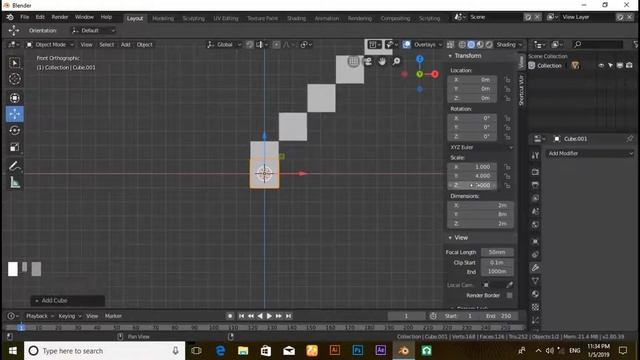Select the Select Box tool
Screen dimensions: 640x360
pos(15,63)
